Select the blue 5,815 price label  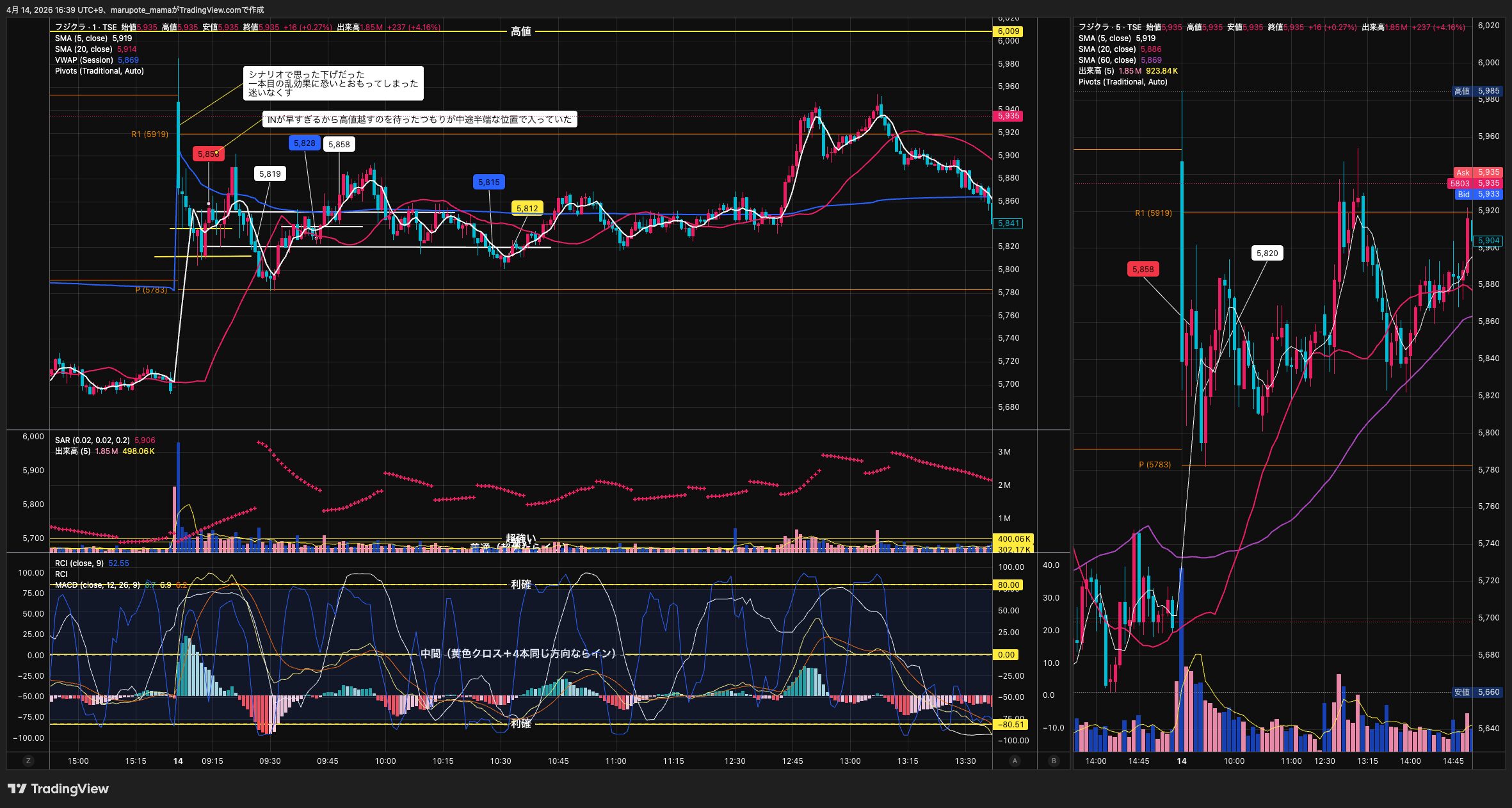[x=488, y=182]
